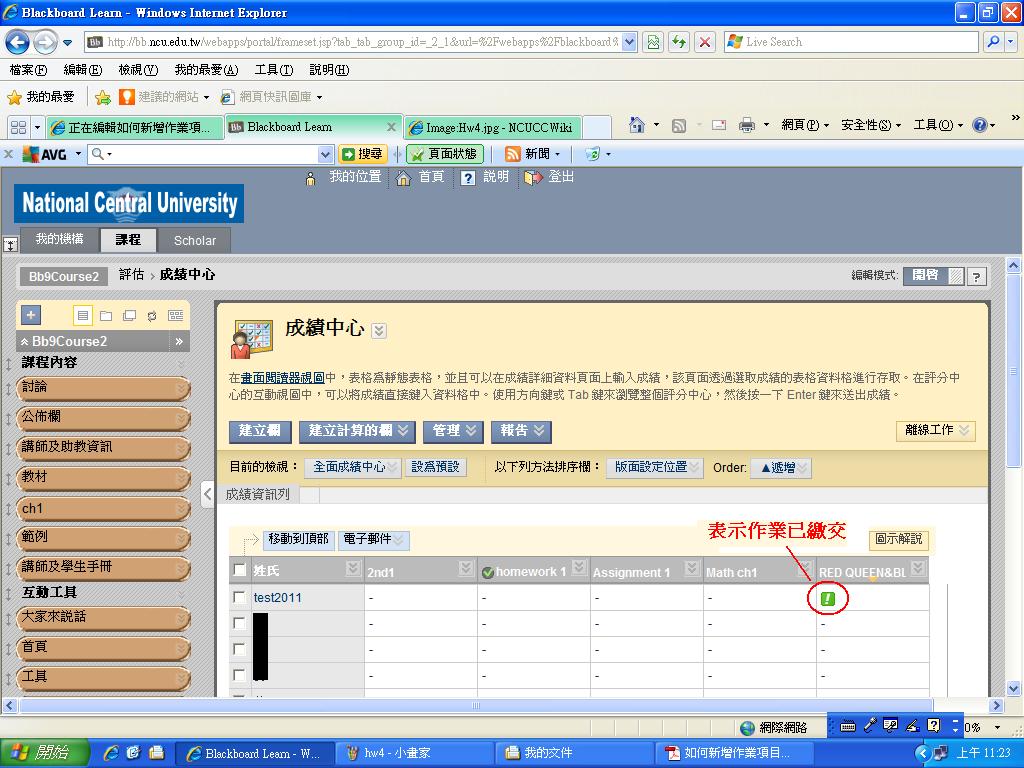1024x768 pixels.
Task: Click the green needs-grading exclamation icon
Action: (x=828, y=599)
